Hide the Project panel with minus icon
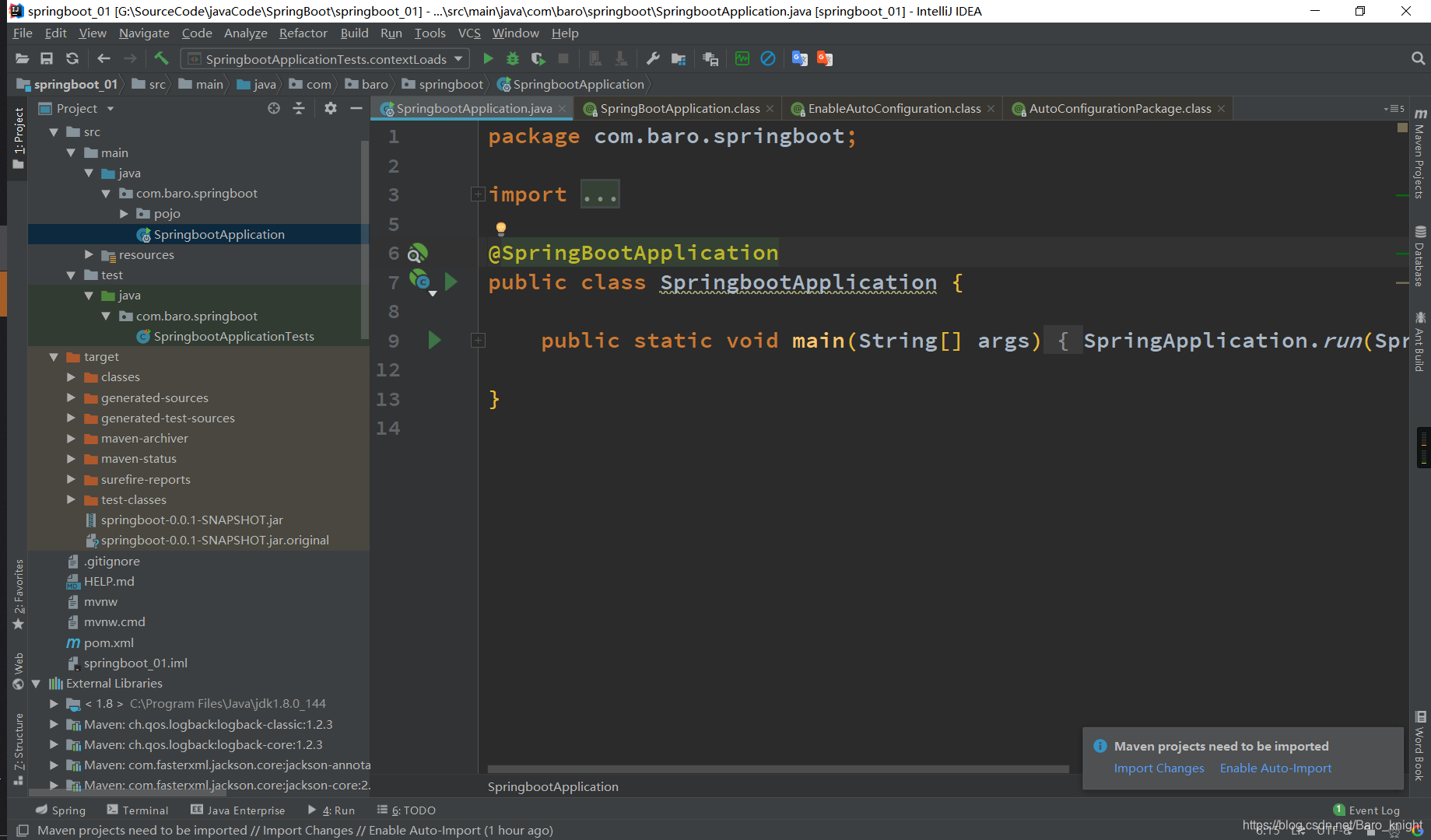 (x=356, y=108)
